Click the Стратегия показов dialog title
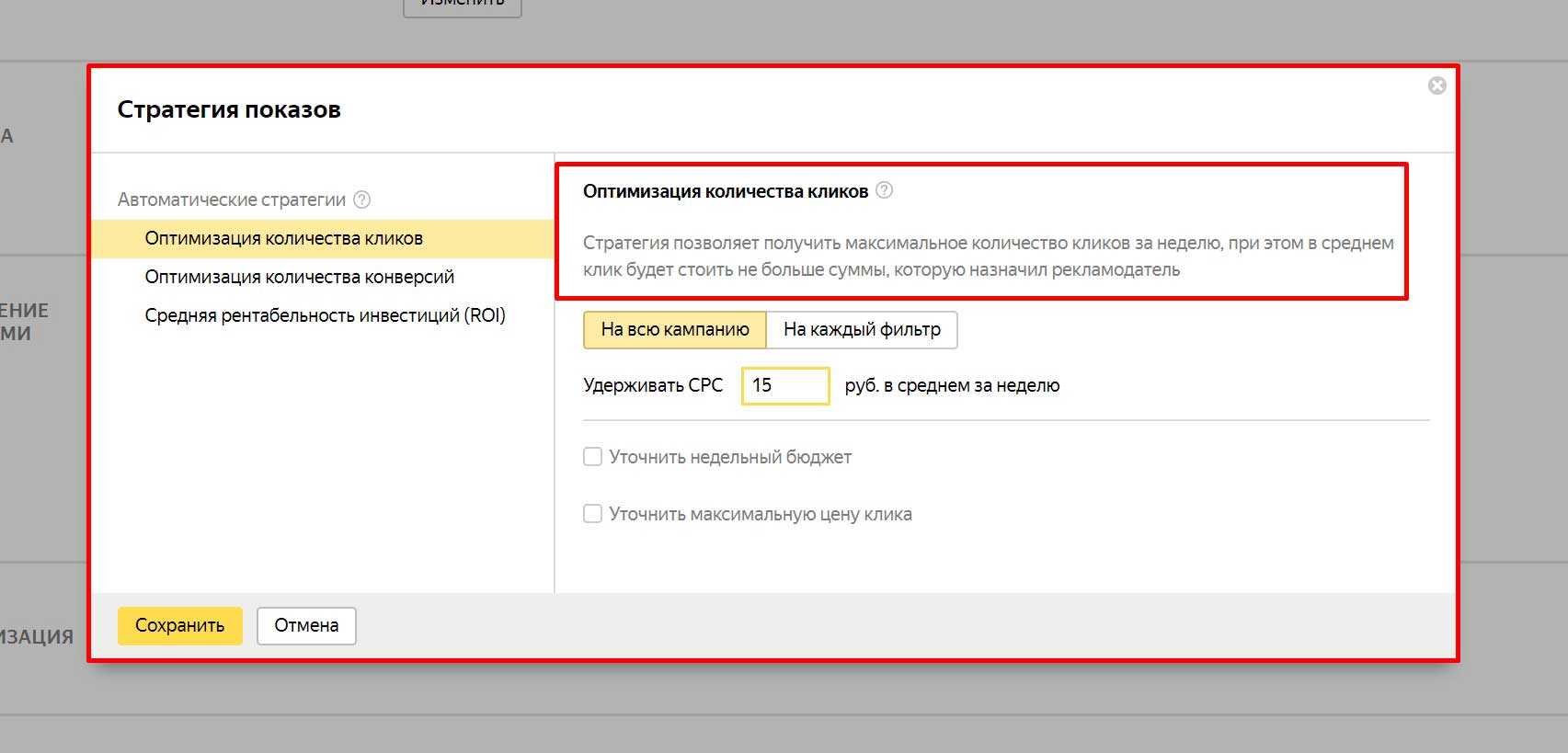This screenshot has width=1568, height=753. [229, 109]
